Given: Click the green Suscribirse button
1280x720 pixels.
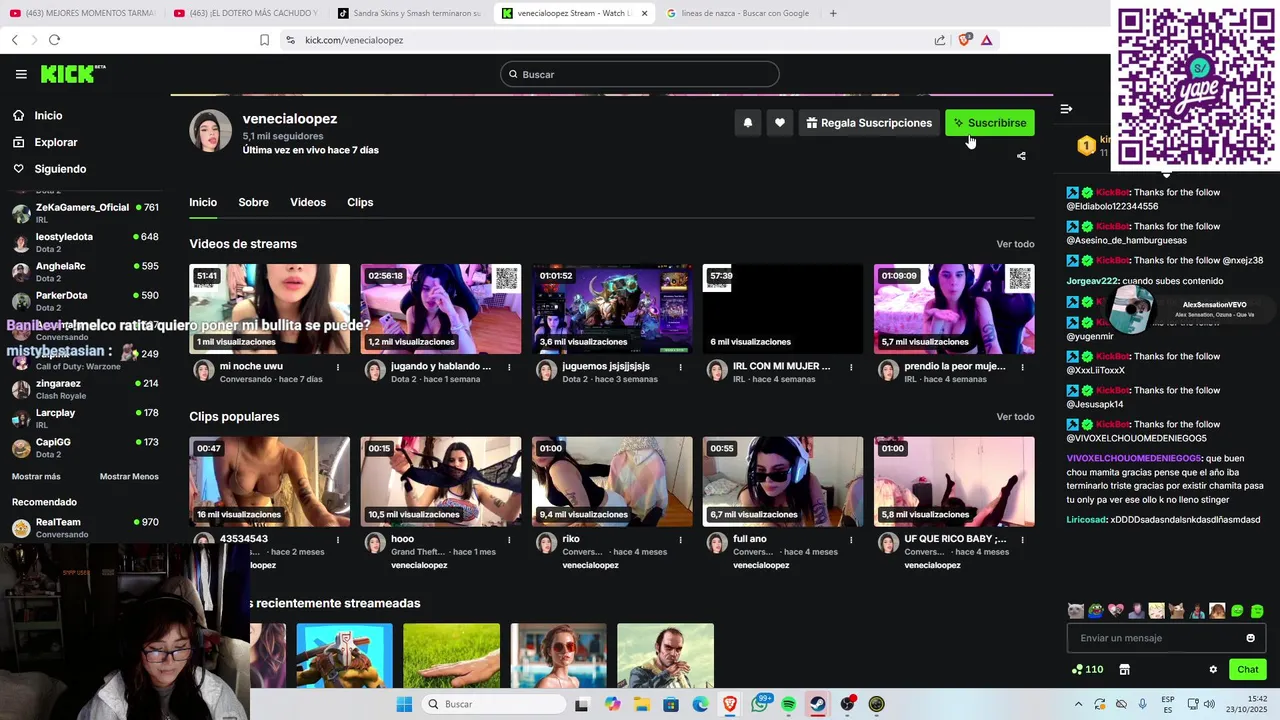Looking at the screenshot, I should tap(990, 123).
